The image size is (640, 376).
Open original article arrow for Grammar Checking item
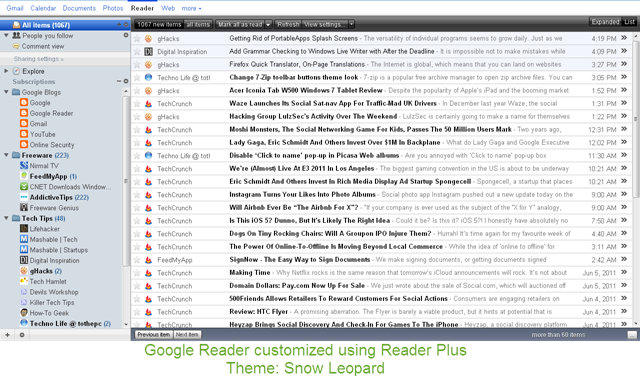[624, 51]
